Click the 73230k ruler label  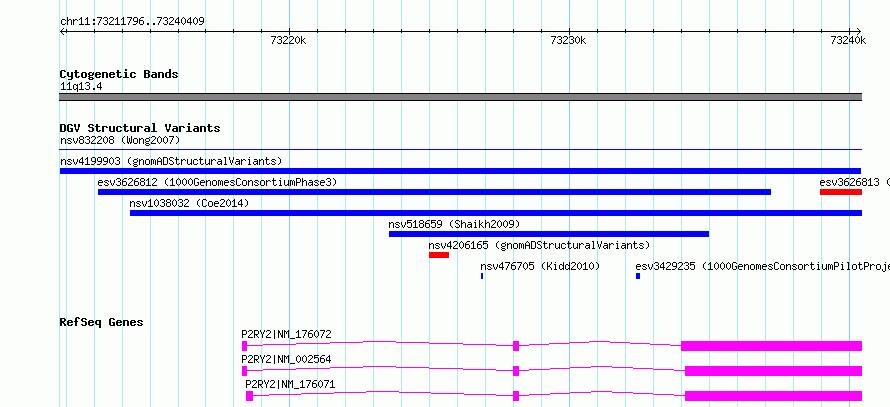pos(569,40)
